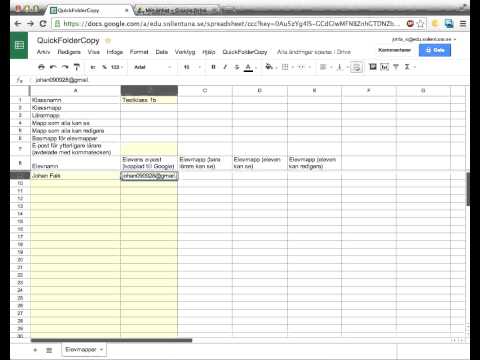Reload the browser page
The height and width of the screenshot is (360, 480).
click(43, 24)
